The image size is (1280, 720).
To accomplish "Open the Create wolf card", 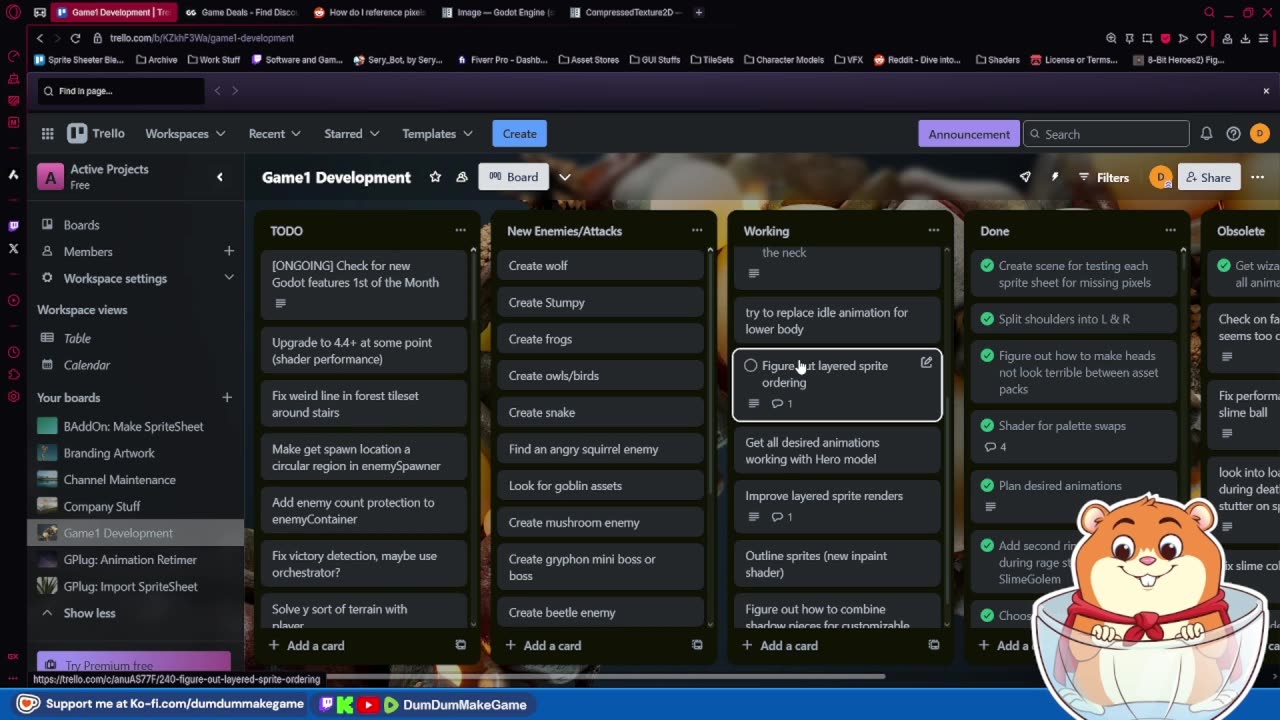I will pos(601,266).
